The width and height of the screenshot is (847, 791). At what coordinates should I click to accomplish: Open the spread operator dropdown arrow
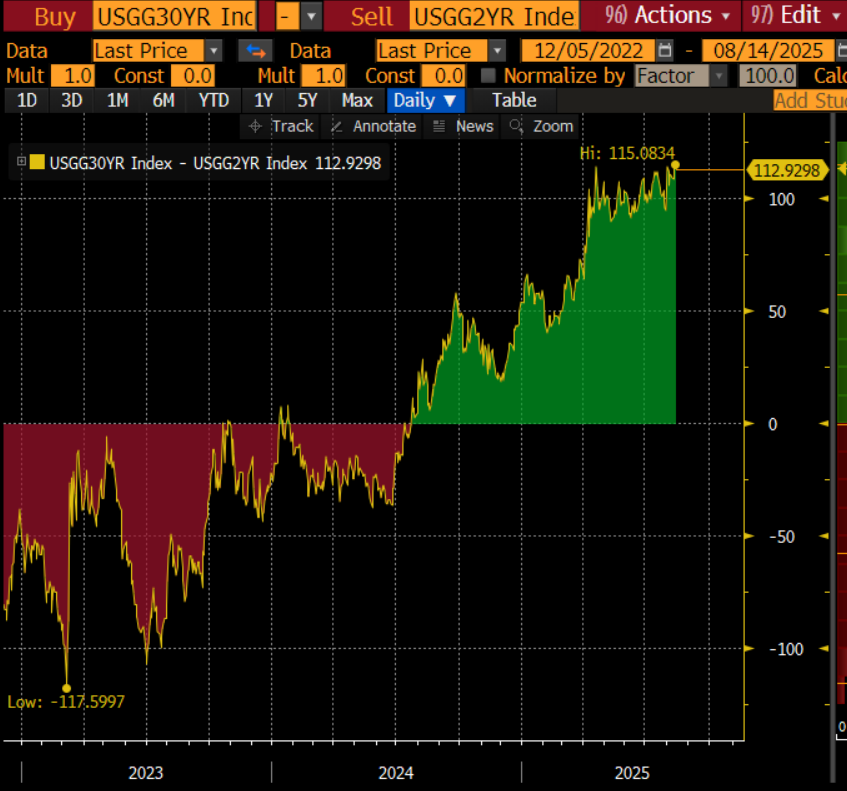click(311, 17)
